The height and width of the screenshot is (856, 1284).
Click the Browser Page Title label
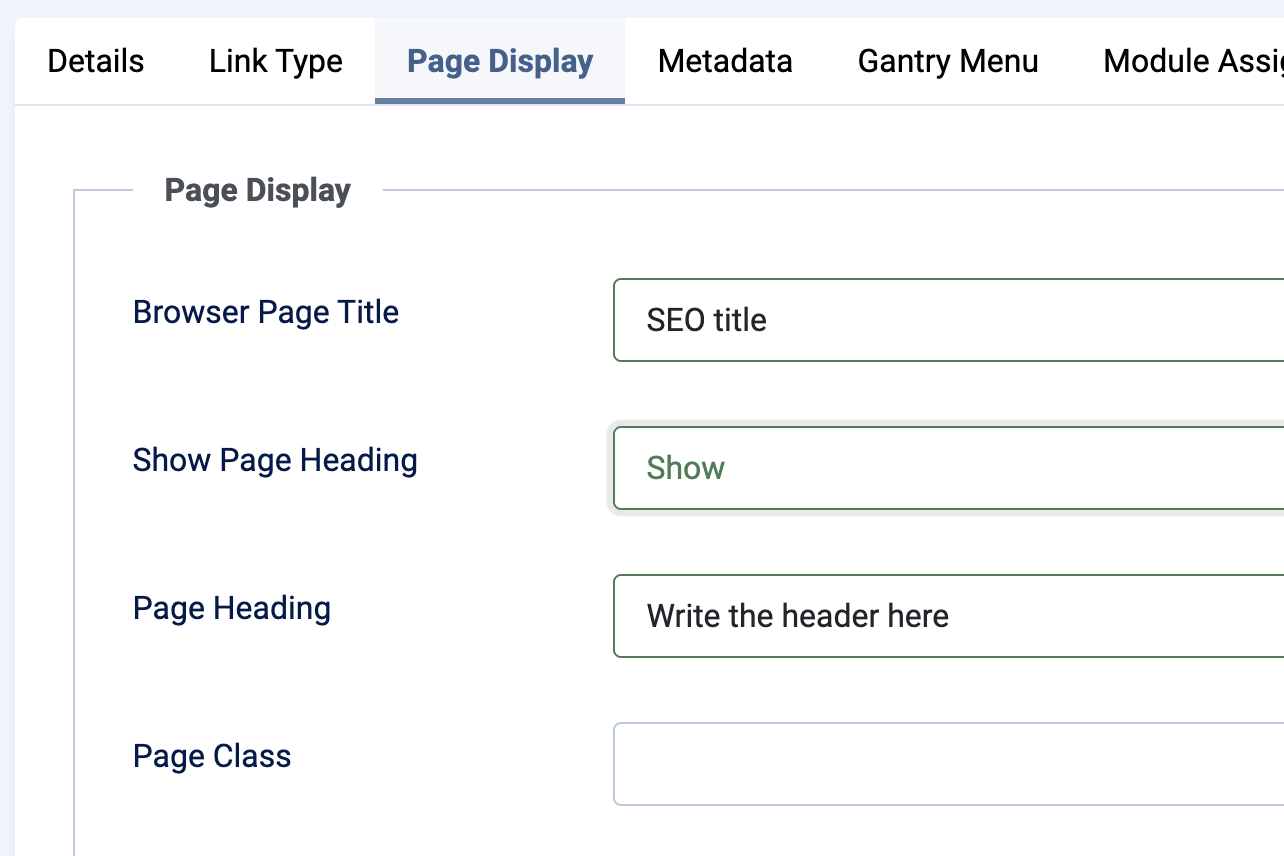(266, 312)
